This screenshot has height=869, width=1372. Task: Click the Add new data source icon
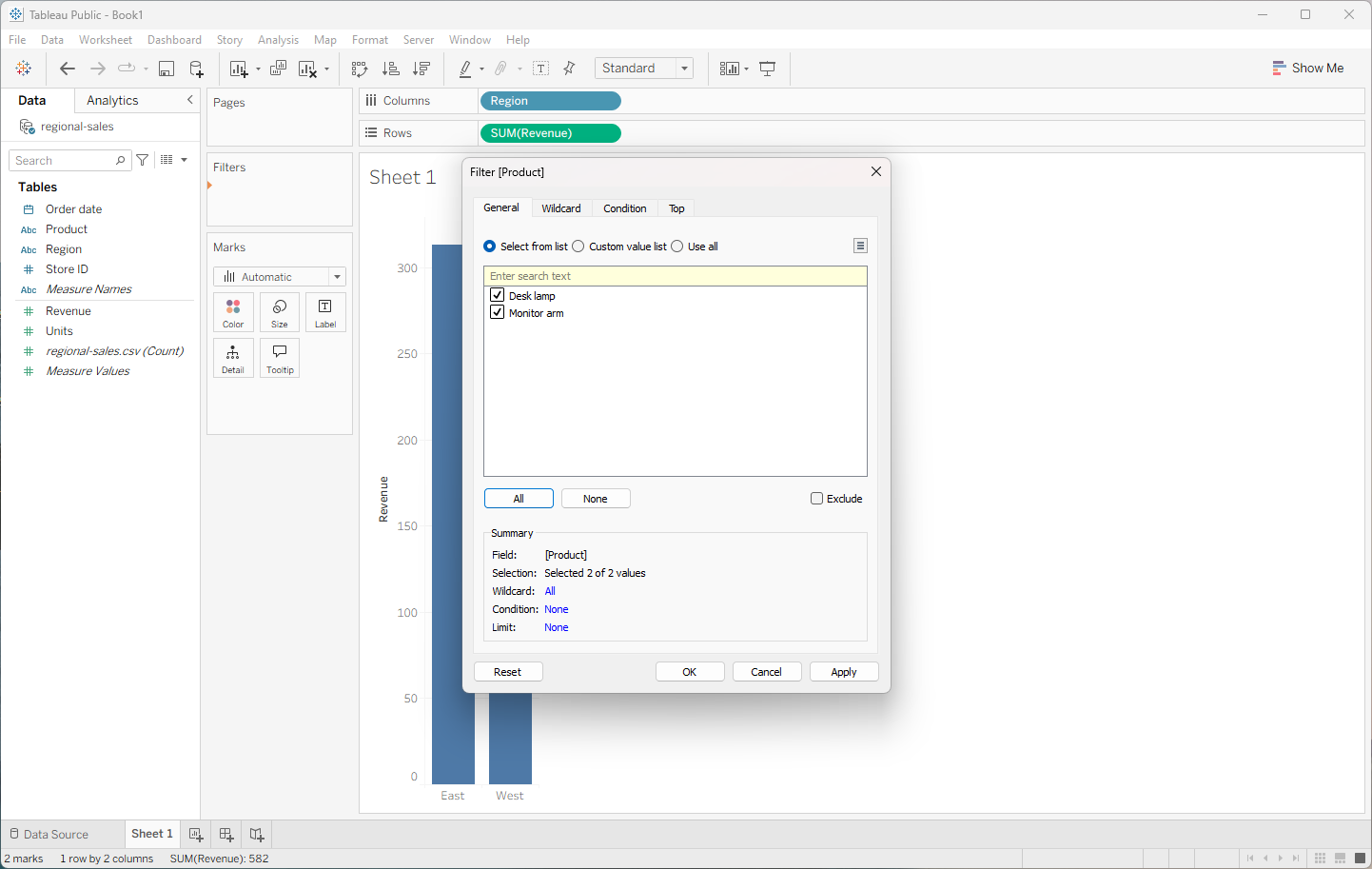(x=196, y=69)
